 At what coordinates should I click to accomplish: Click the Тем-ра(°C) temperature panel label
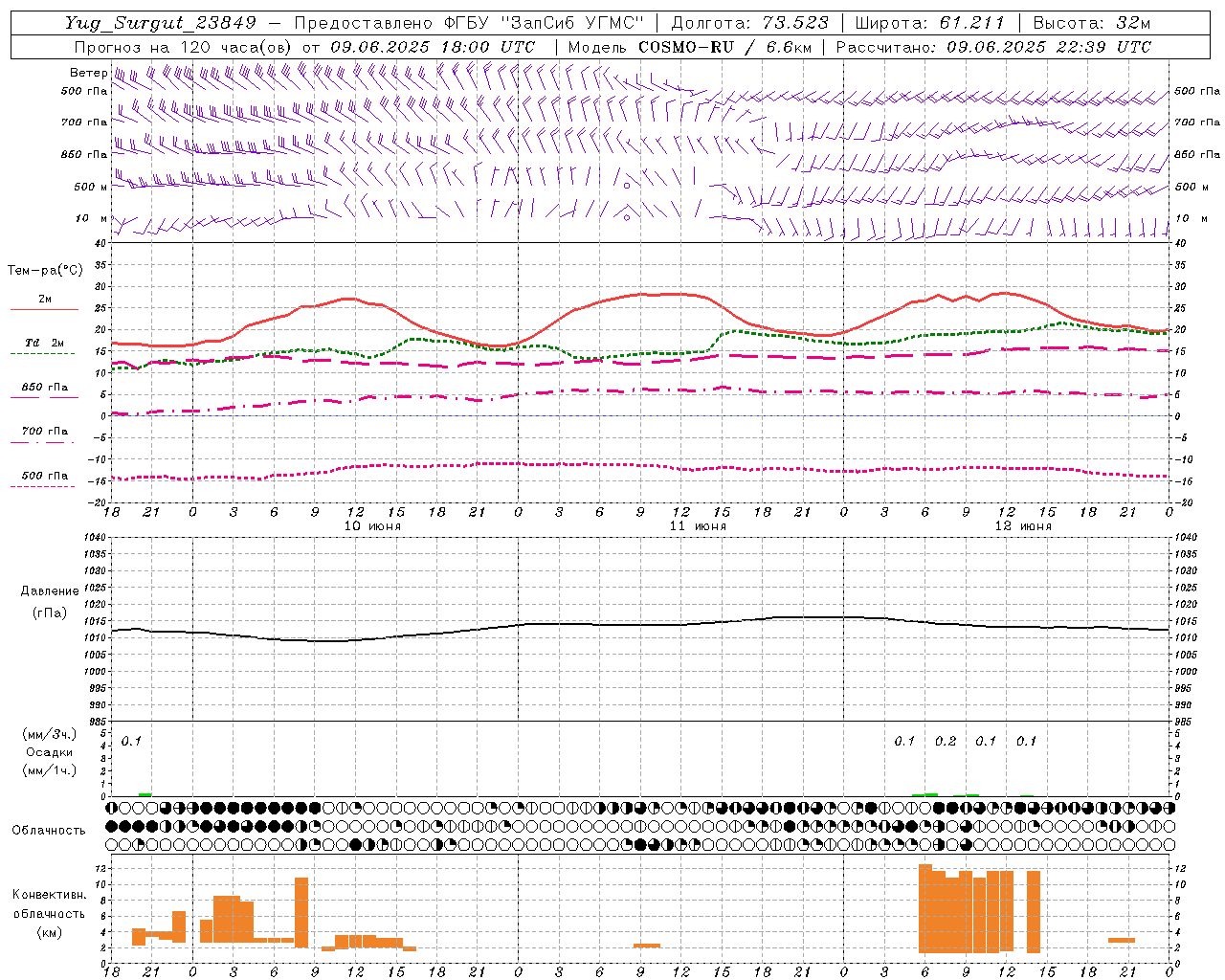click(x=45, y=271)
